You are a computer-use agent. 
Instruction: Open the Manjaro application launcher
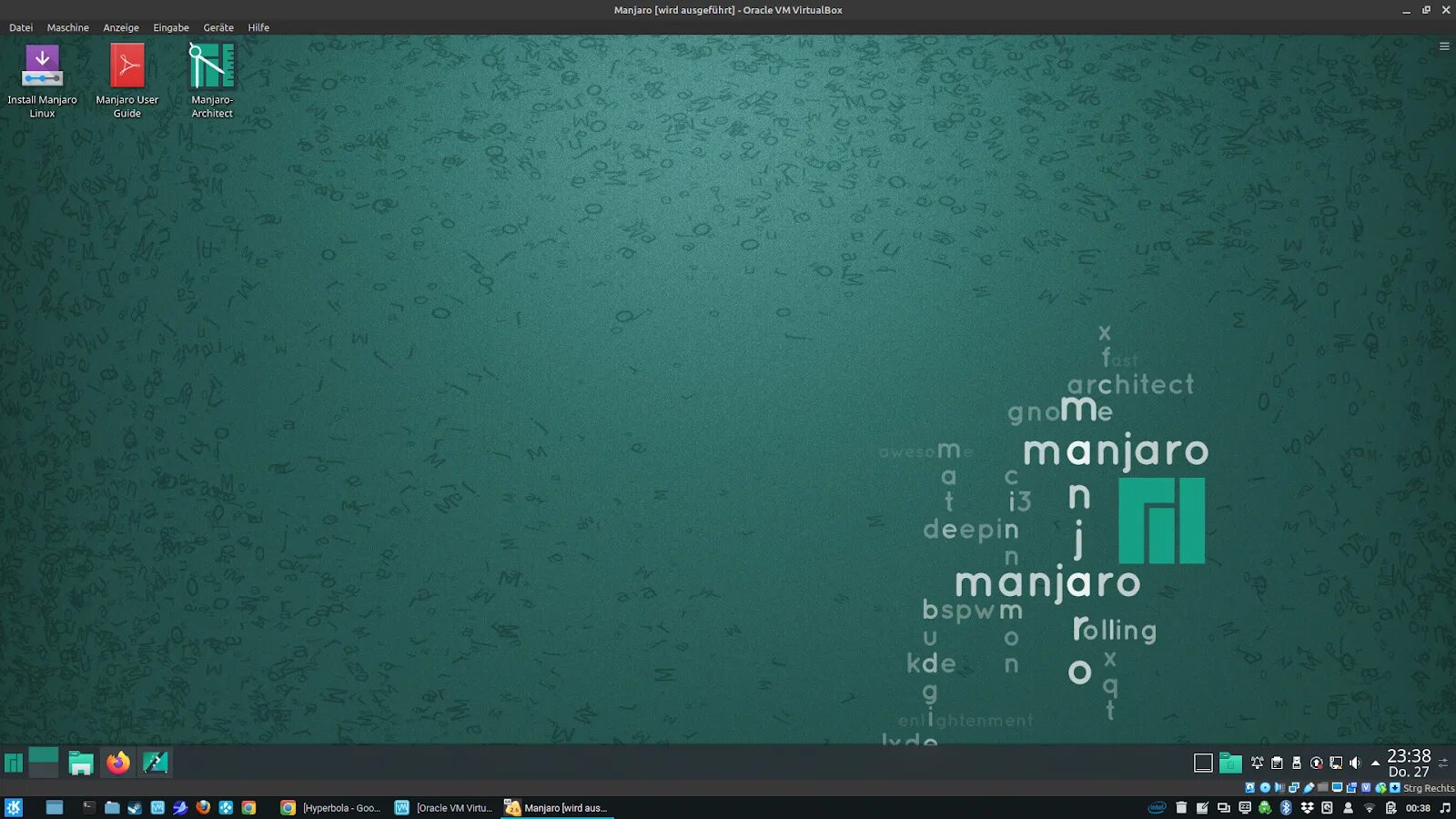click(x=13, y=763)
